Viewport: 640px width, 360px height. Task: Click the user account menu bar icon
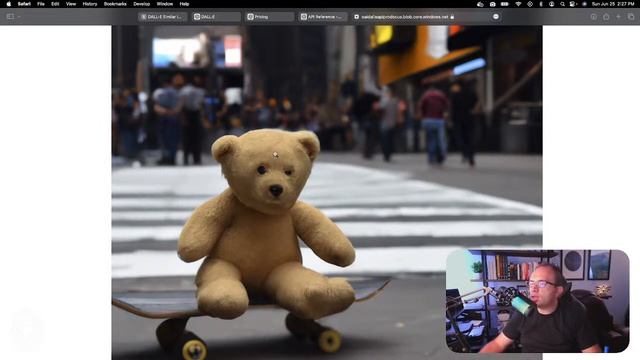[551, 4]
